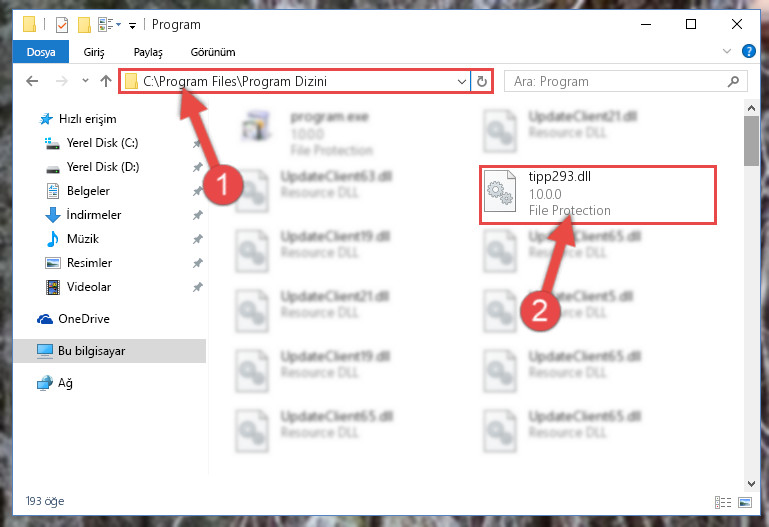769x527 pixels.
Task: Unpin İndirmeler using its pin icon
Action: pos(198,215)
